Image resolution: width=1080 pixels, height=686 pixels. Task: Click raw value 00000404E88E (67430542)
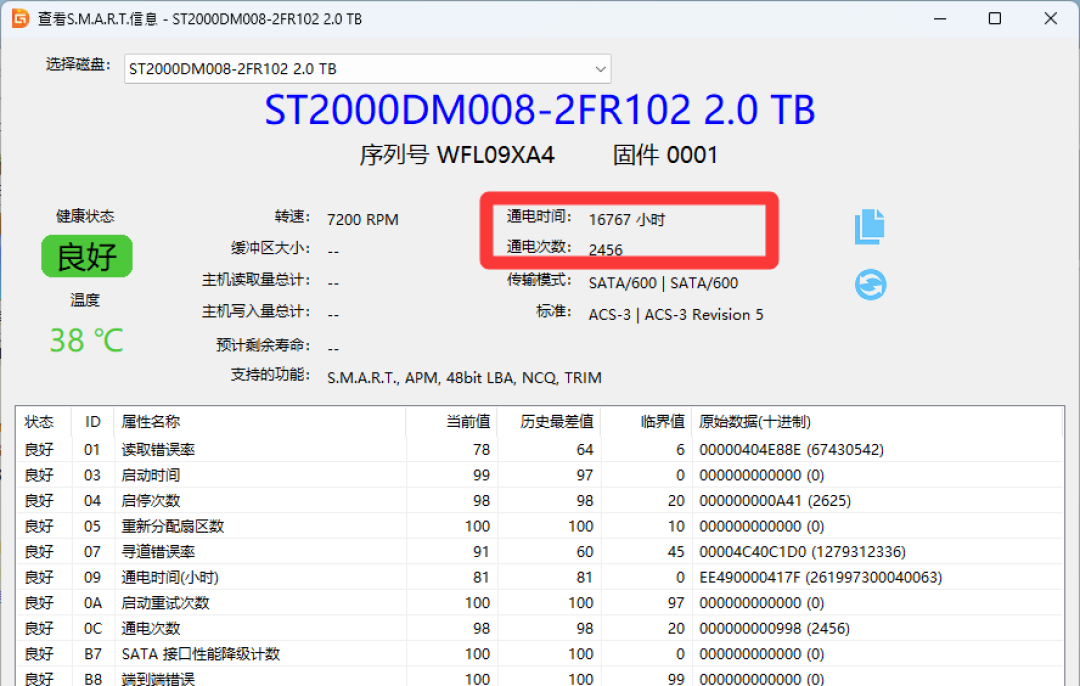coord(791,450)
